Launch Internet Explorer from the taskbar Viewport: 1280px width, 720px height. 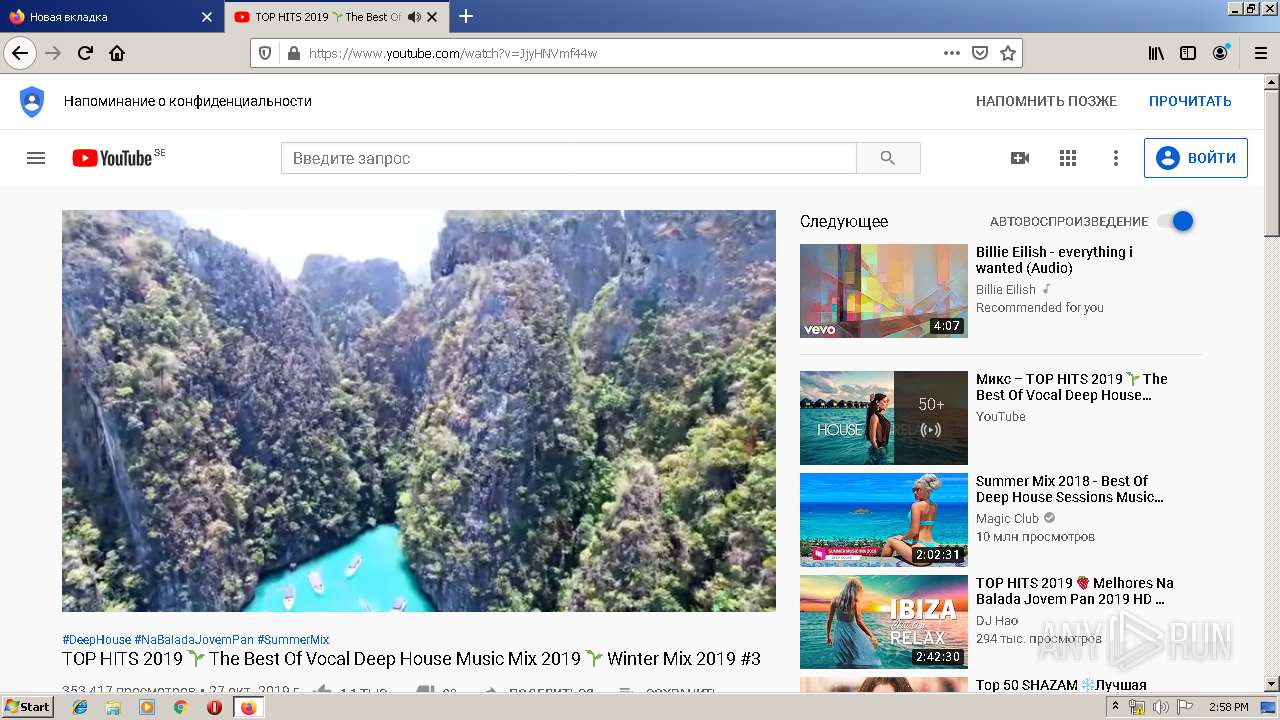click(80, 707)
